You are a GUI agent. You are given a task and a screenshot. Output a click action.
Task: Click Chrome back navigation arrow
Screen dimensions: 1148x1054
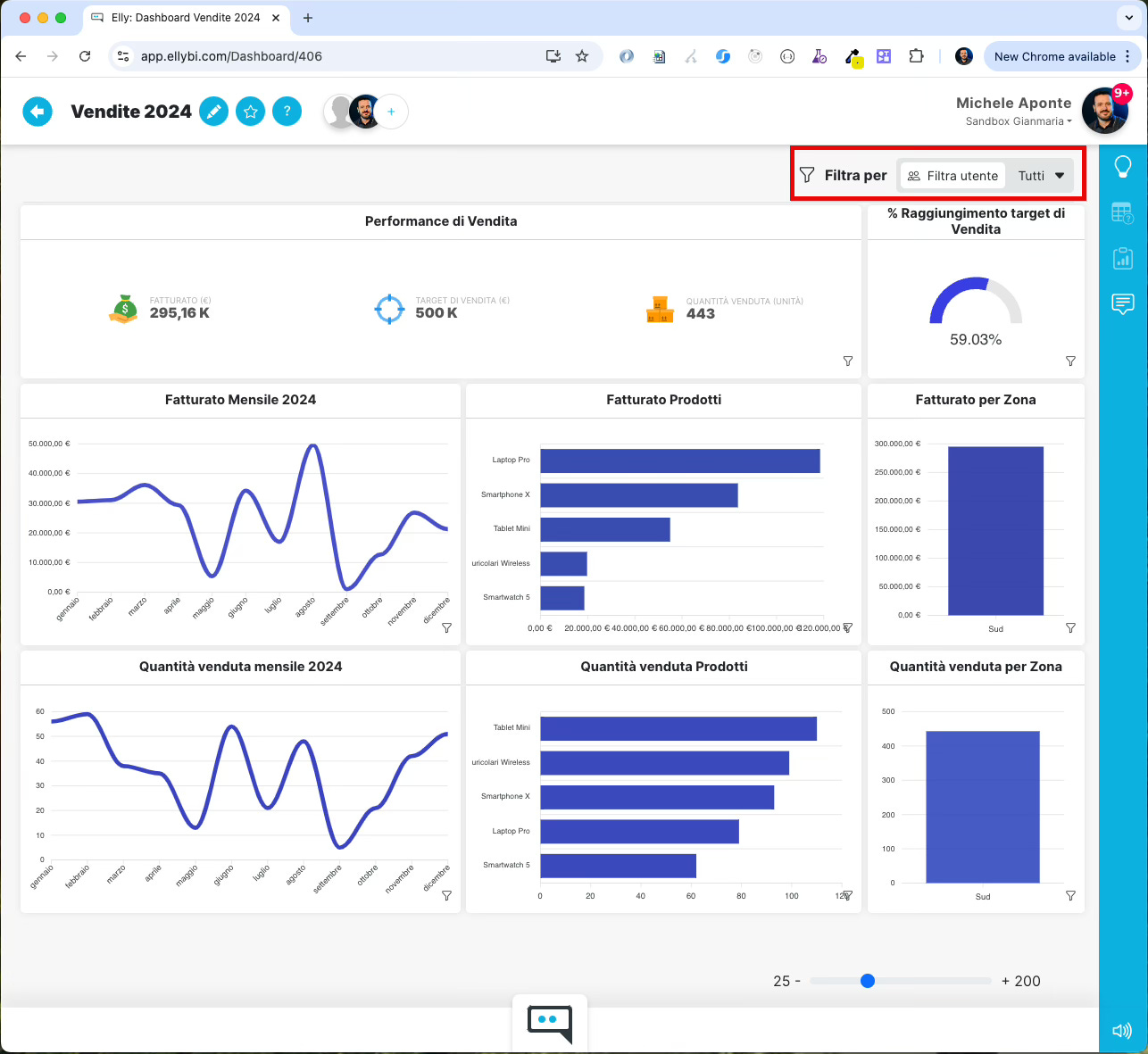coord(21,56)
